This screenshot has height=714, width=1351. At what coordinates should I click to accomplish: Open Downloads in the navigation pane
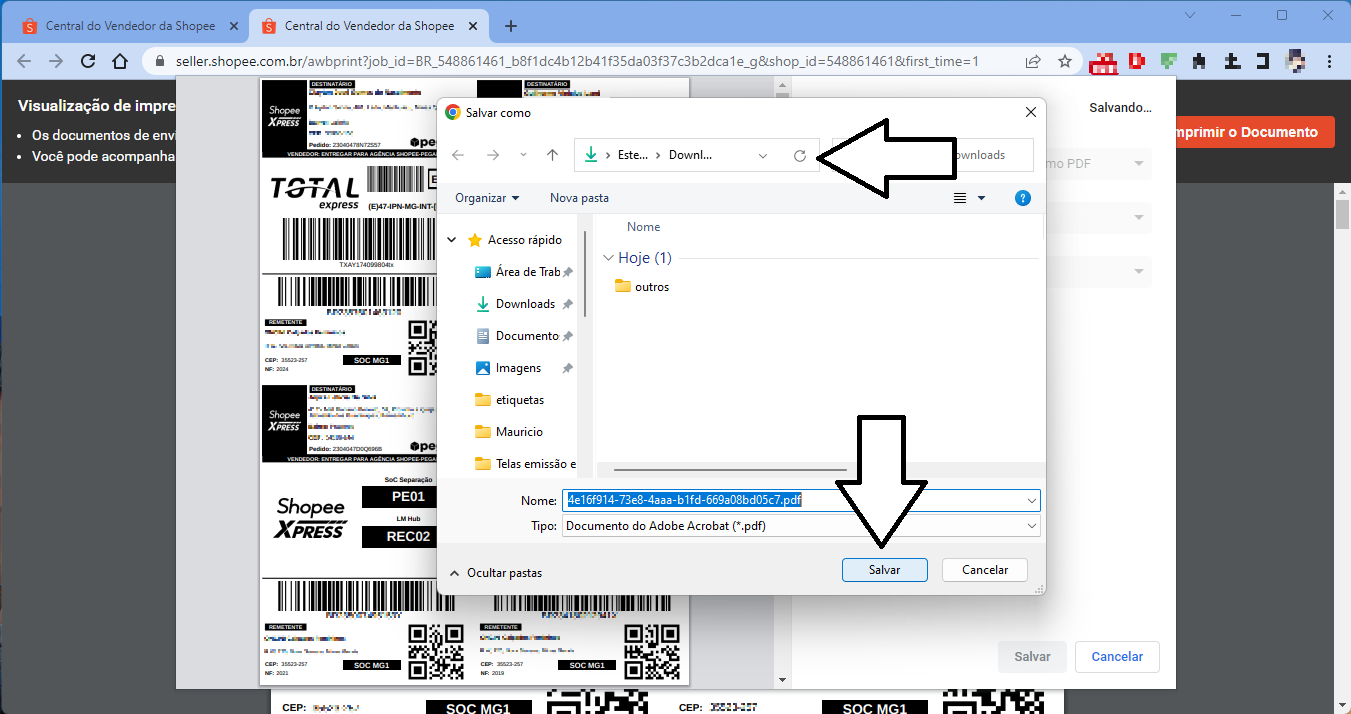point(524,304)
